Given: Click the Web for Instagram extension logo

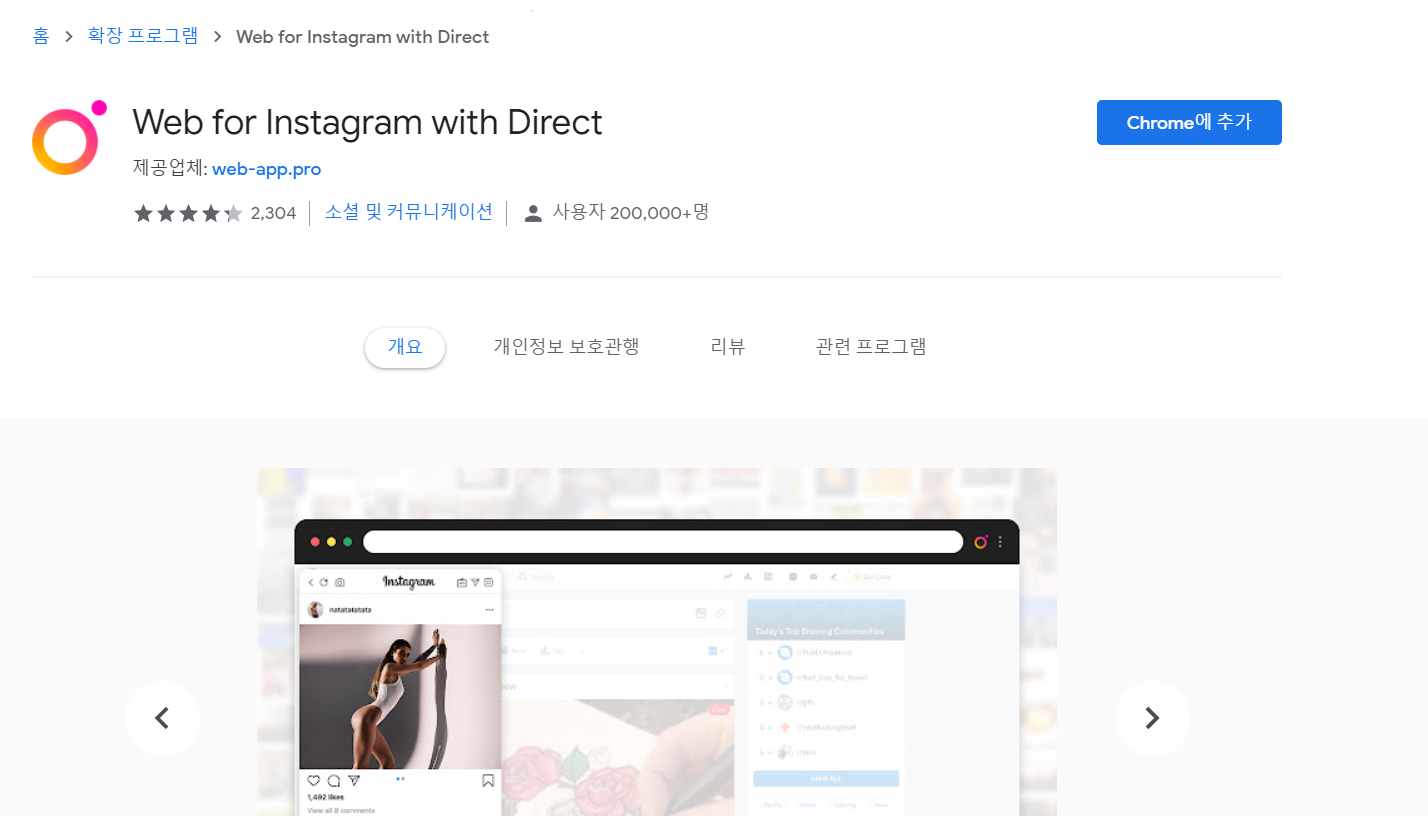Looking at the screenshot, I should (x=69, y=138).
